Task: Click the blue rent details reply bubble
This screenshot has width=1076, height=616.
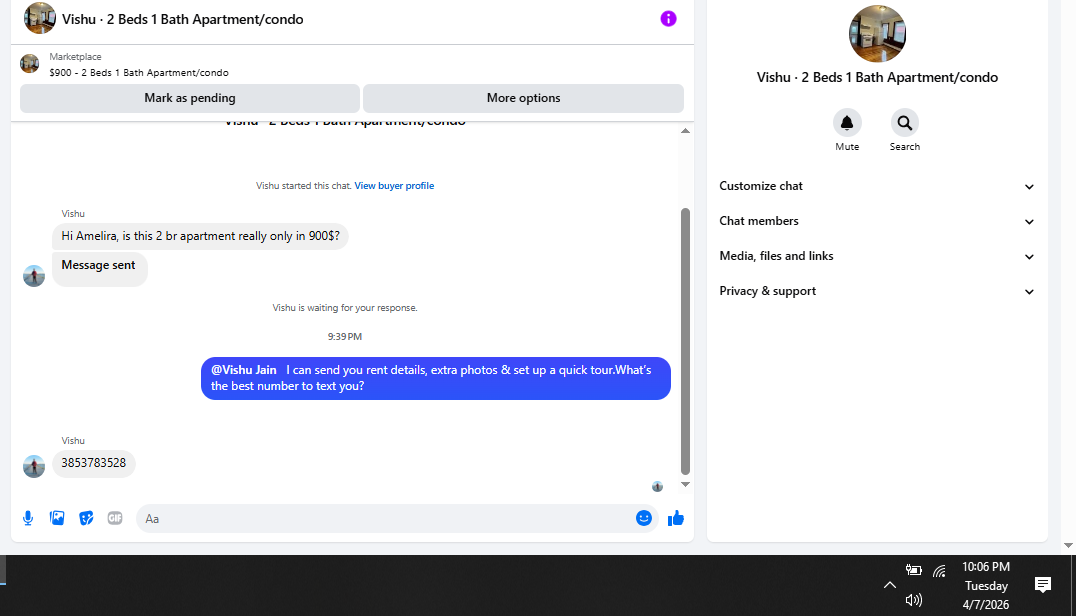Action: 436,378
